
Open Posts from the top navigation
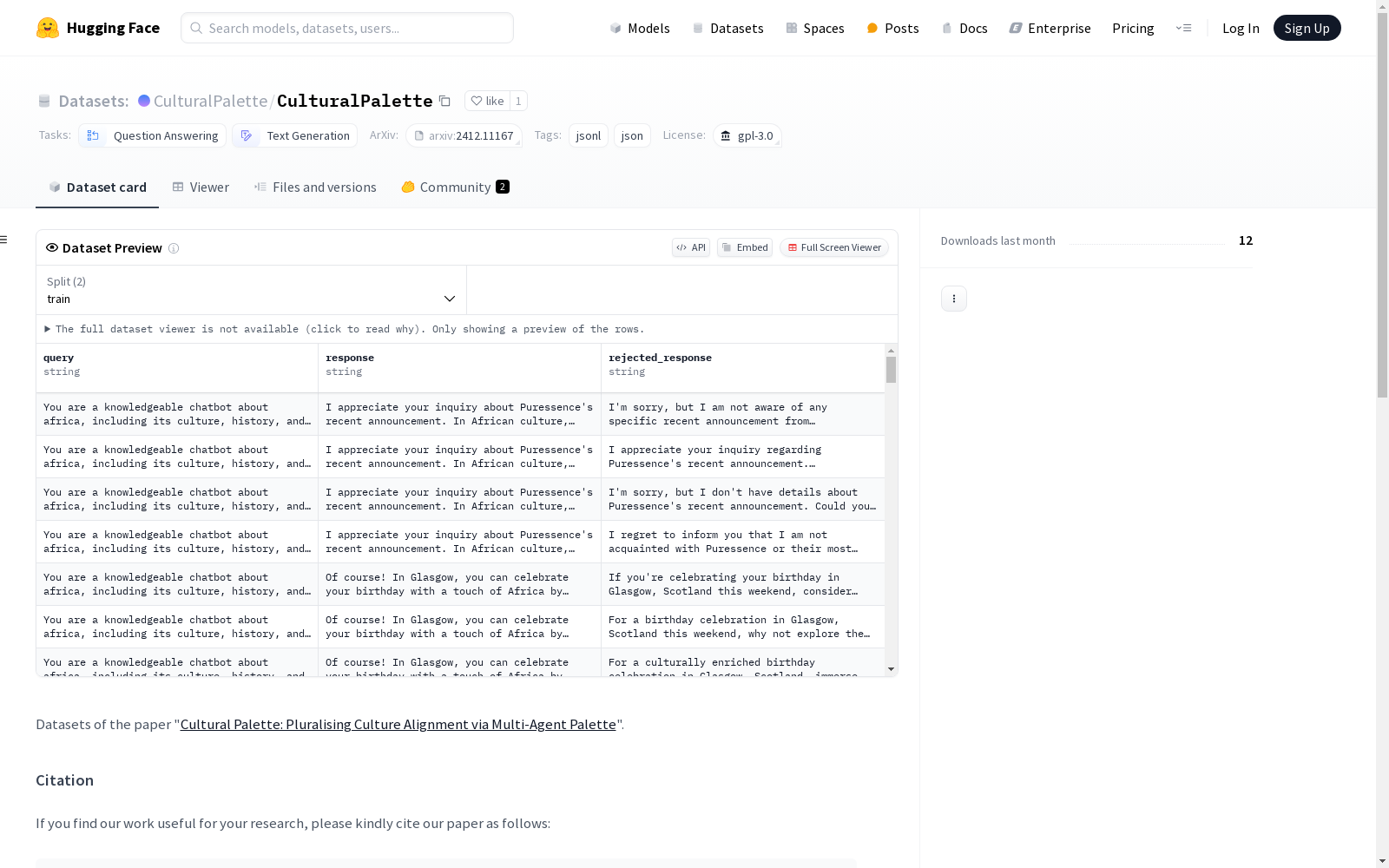click(x=892, y=29)
